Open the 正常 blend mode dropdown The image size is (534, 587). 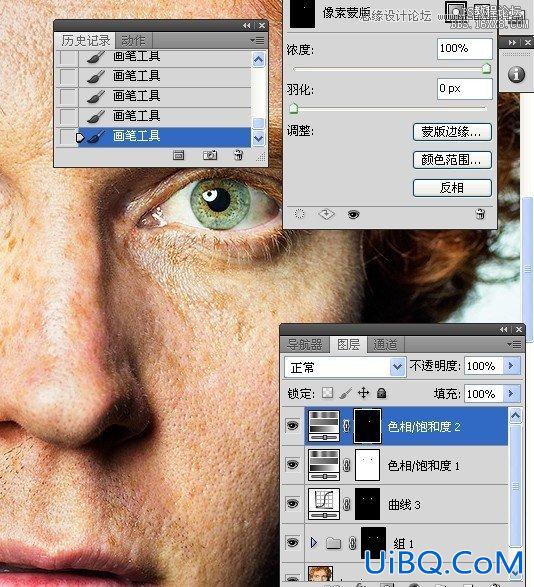pyautogui.click(x=345, y=367)
